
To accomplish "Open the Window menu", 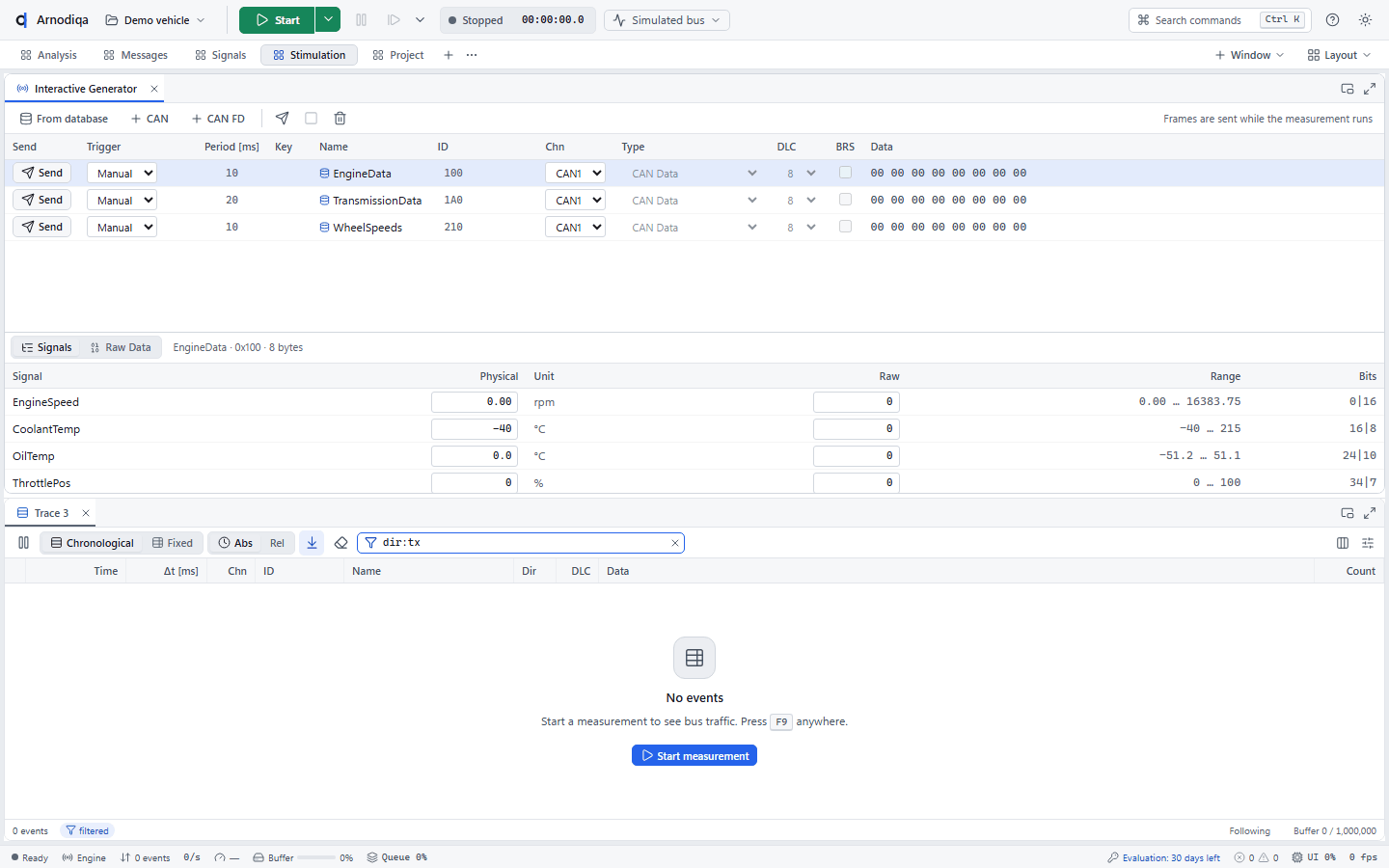I will pos(1249,55).
